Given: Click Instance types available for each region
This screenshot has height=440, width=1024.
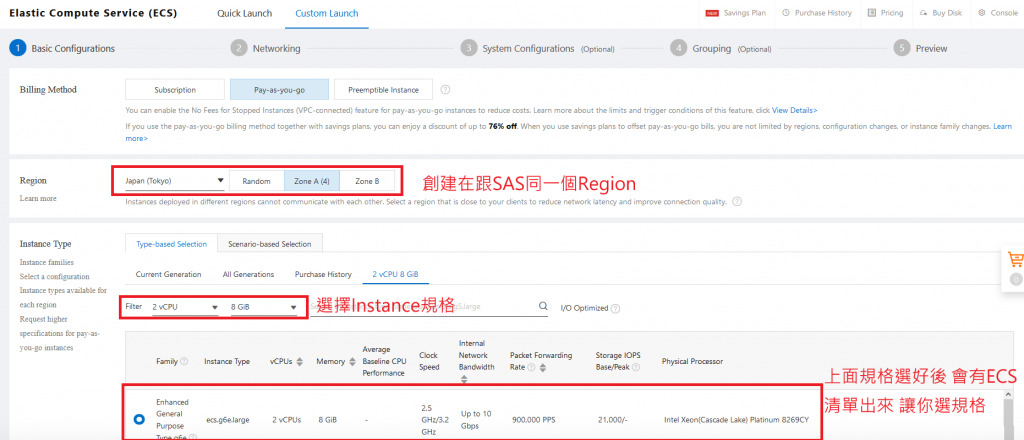Looking at the screenshot, I should (63, 297).
